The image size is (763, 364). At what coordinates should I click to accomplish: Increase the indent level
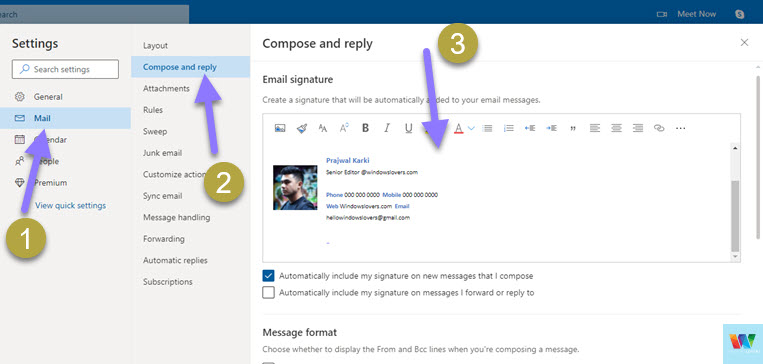point(551,128)
